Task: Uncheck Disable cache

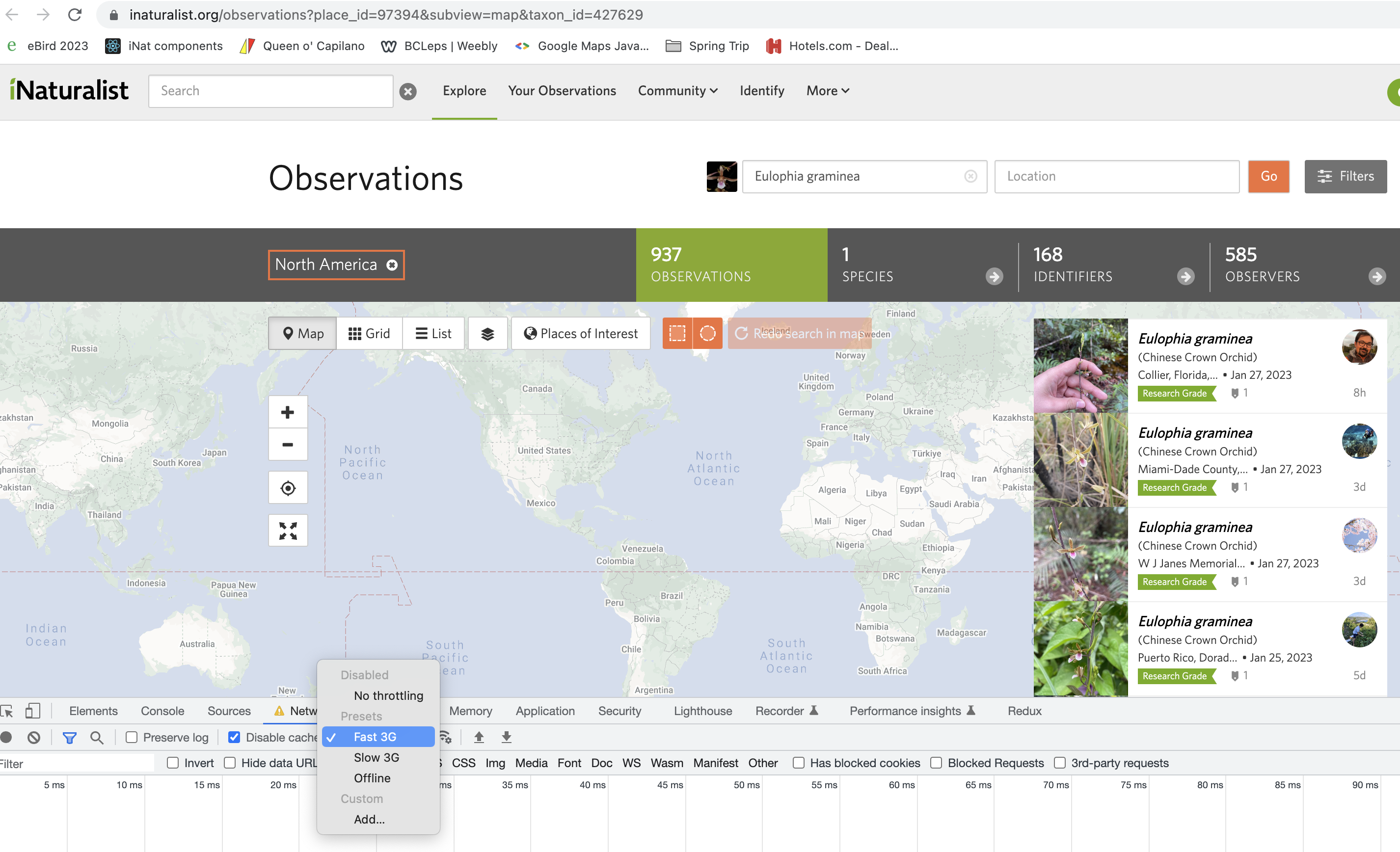Action: (234, 737)
